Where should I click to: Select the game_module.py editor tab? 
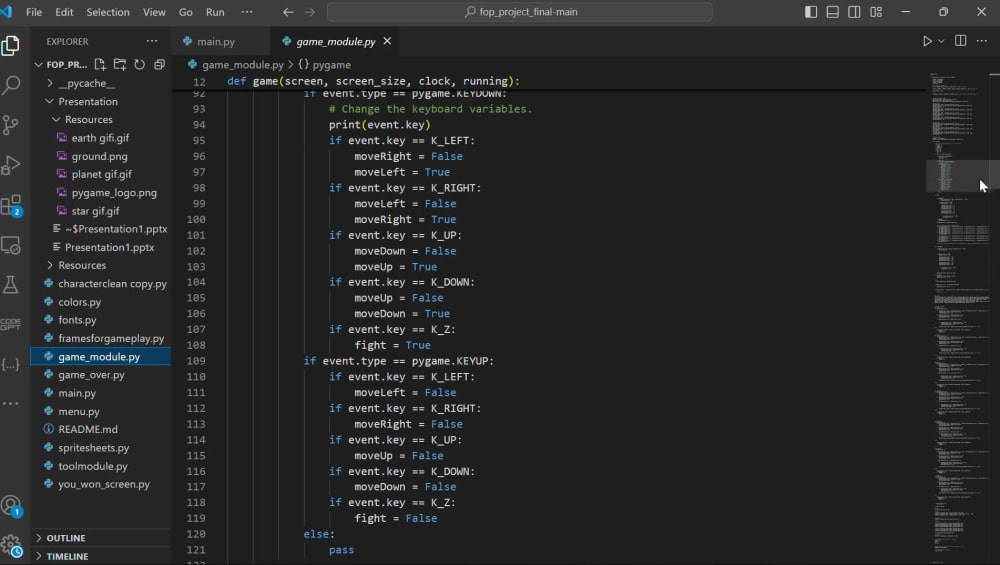(335, 41)
